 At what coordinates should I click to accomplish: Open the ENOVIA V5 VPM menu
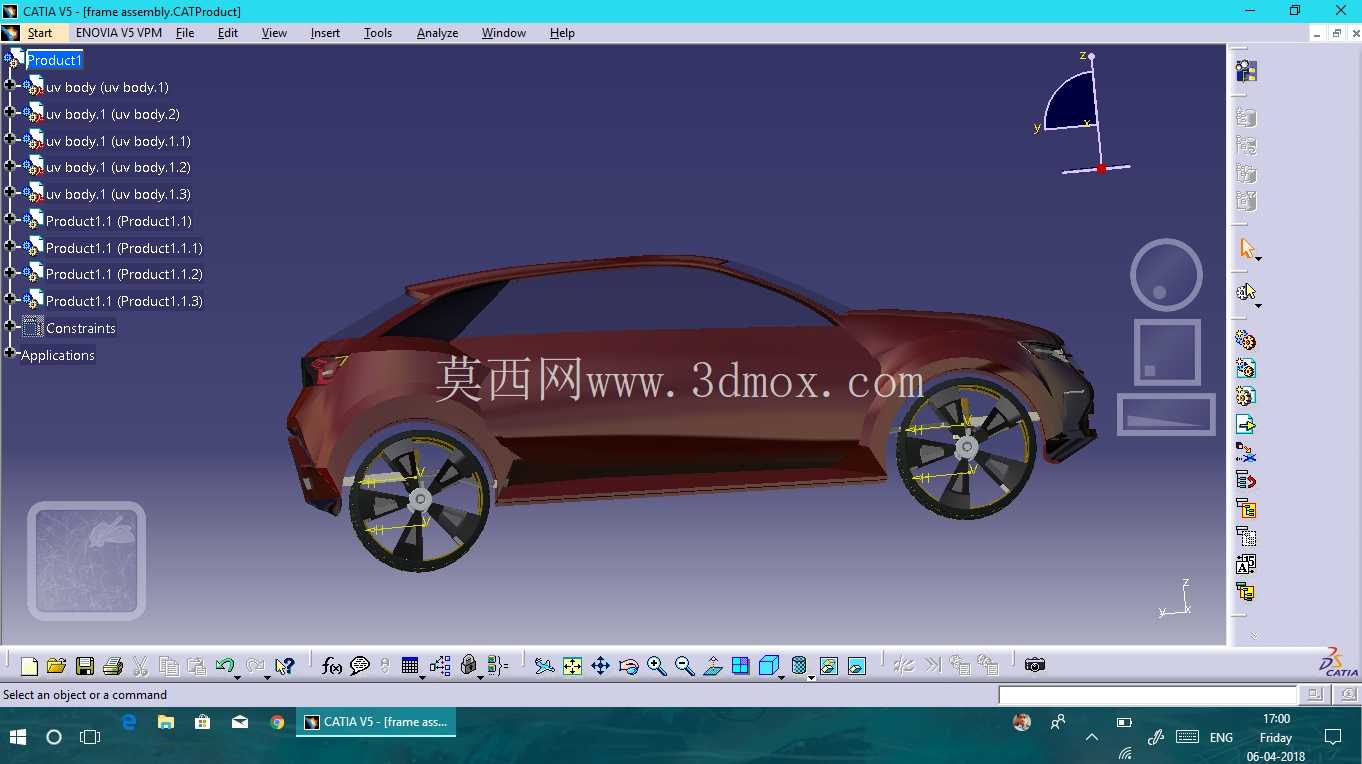119,33
